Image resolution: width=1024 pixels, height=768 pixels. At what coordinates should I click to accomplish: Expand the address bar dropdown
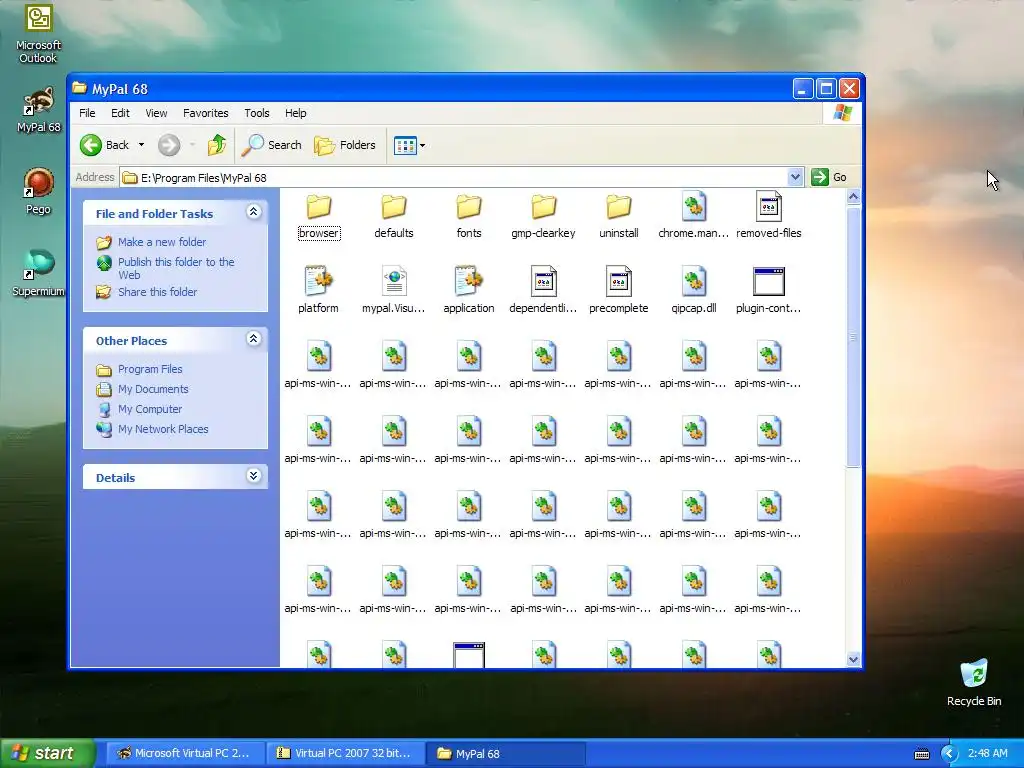coord(795,177)
